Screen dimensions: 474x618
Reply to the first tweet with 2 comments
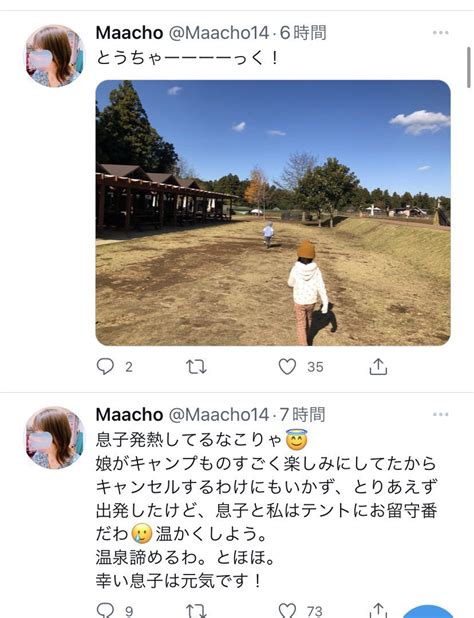coord(105,367)
